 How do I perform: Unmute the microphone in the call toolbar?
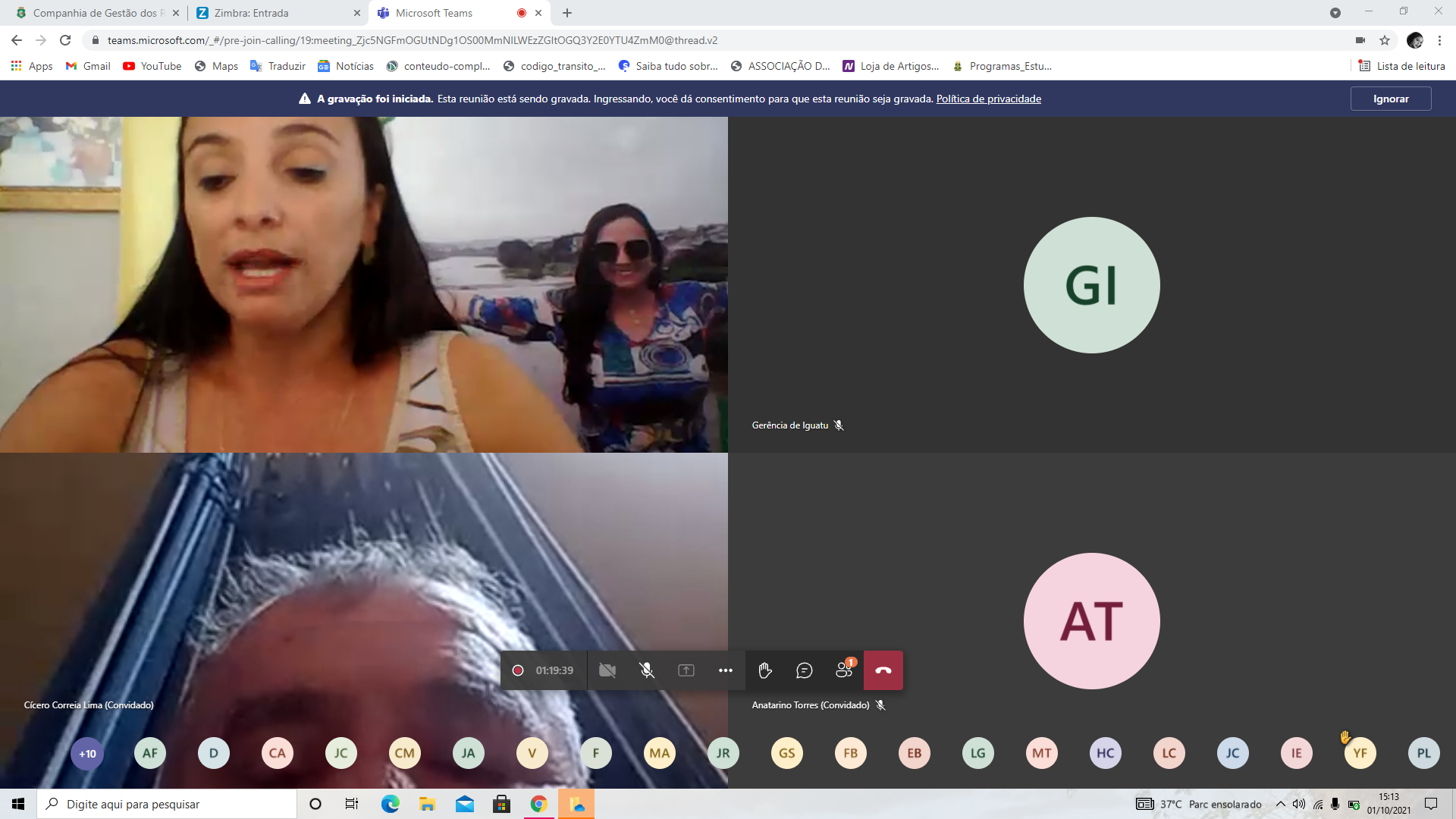click(647, 670)
